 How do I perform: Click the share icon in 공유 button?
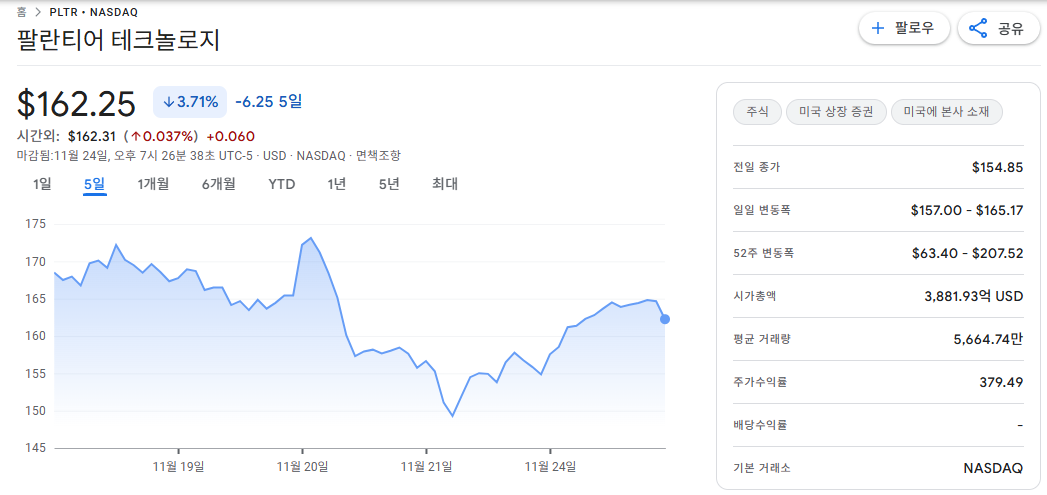tap(978, 28)
